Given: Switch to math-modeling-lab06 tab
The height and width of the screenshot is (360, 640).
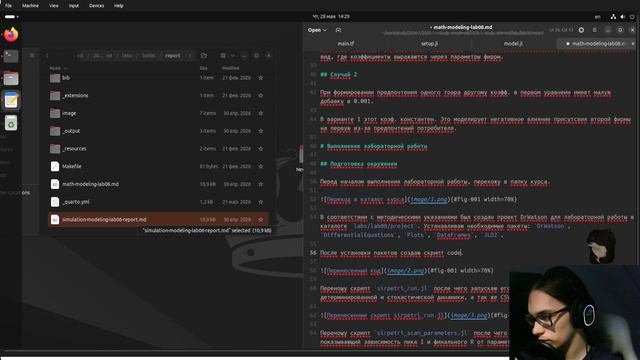Looking at the screenshot, I should 595,43.
